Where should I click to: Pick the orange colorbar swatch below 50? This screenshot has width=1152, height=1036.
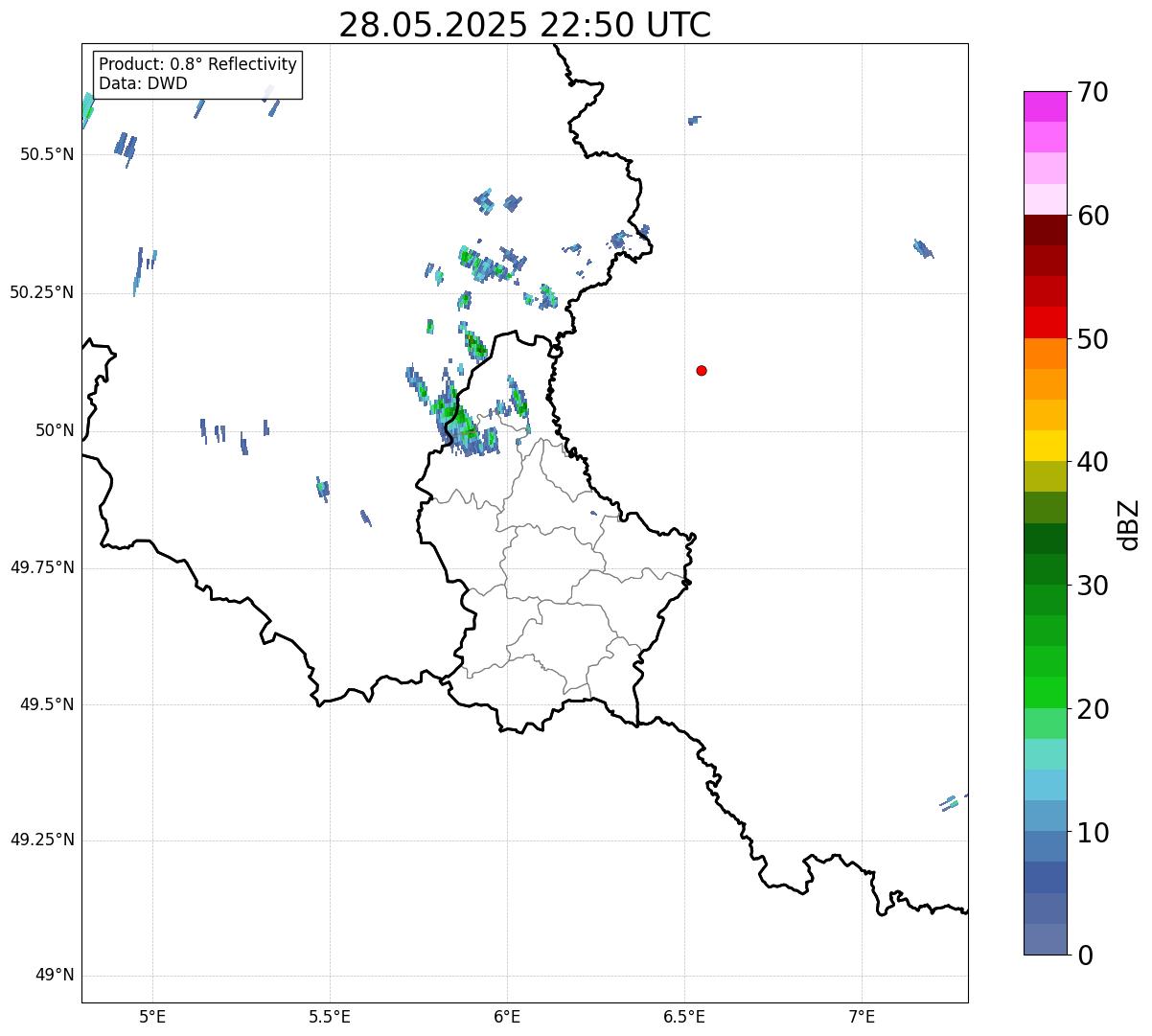(1046, 354)
